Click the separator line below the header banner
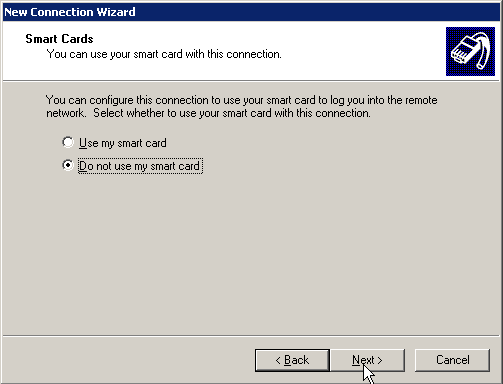503x384 pixels. [x=251, y=80]
